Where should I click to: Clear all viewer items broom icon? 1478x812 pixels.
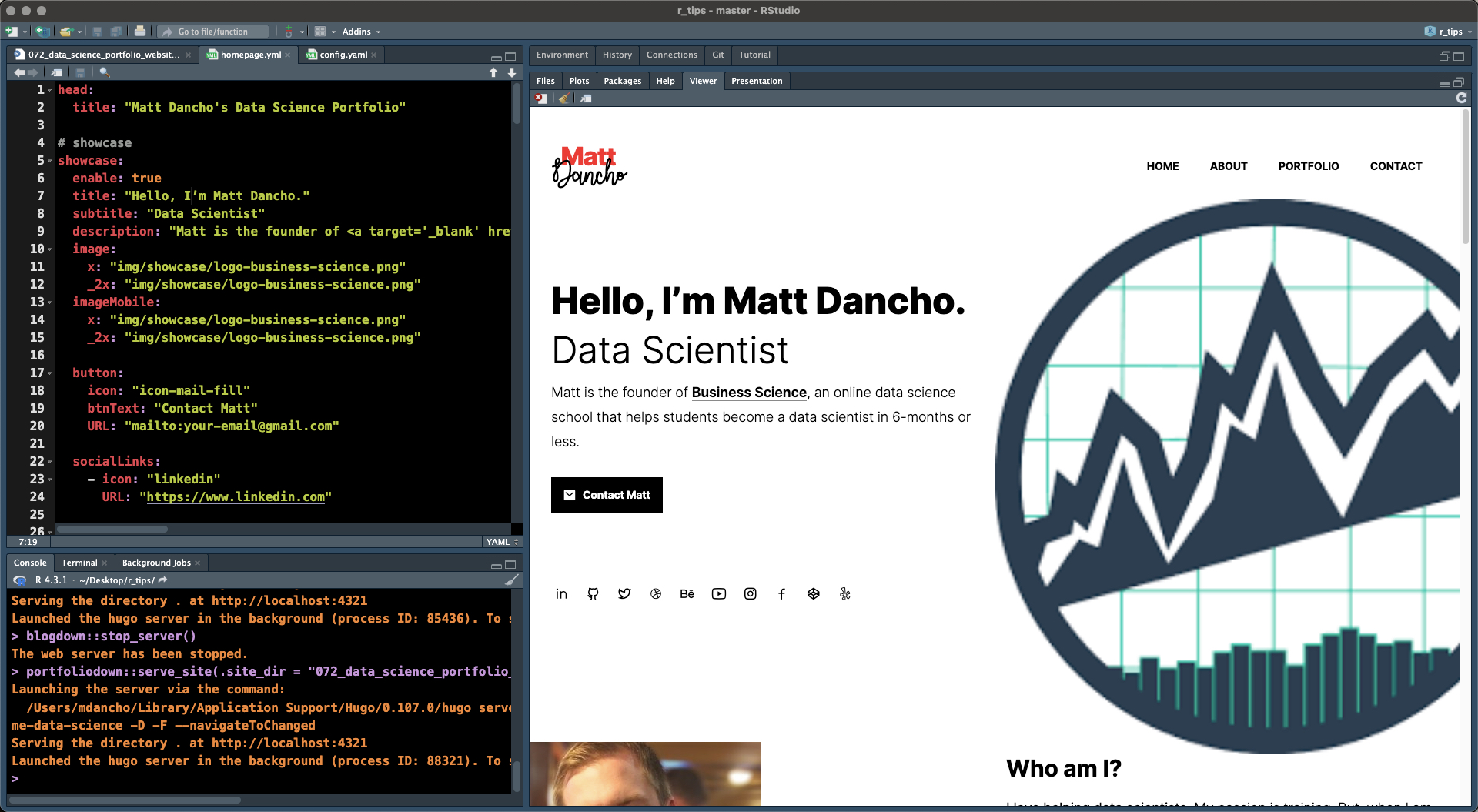click(x=564, y=99)
